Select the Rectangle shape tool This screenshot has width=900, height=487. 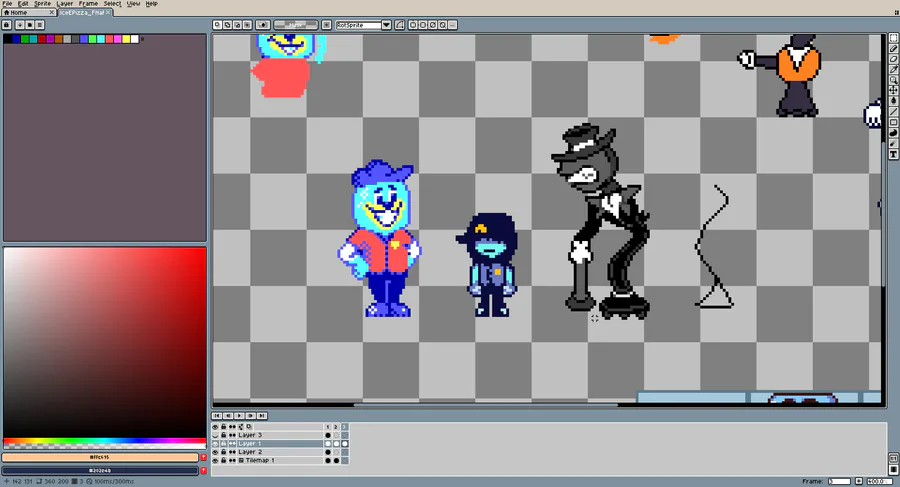(894, 122)
